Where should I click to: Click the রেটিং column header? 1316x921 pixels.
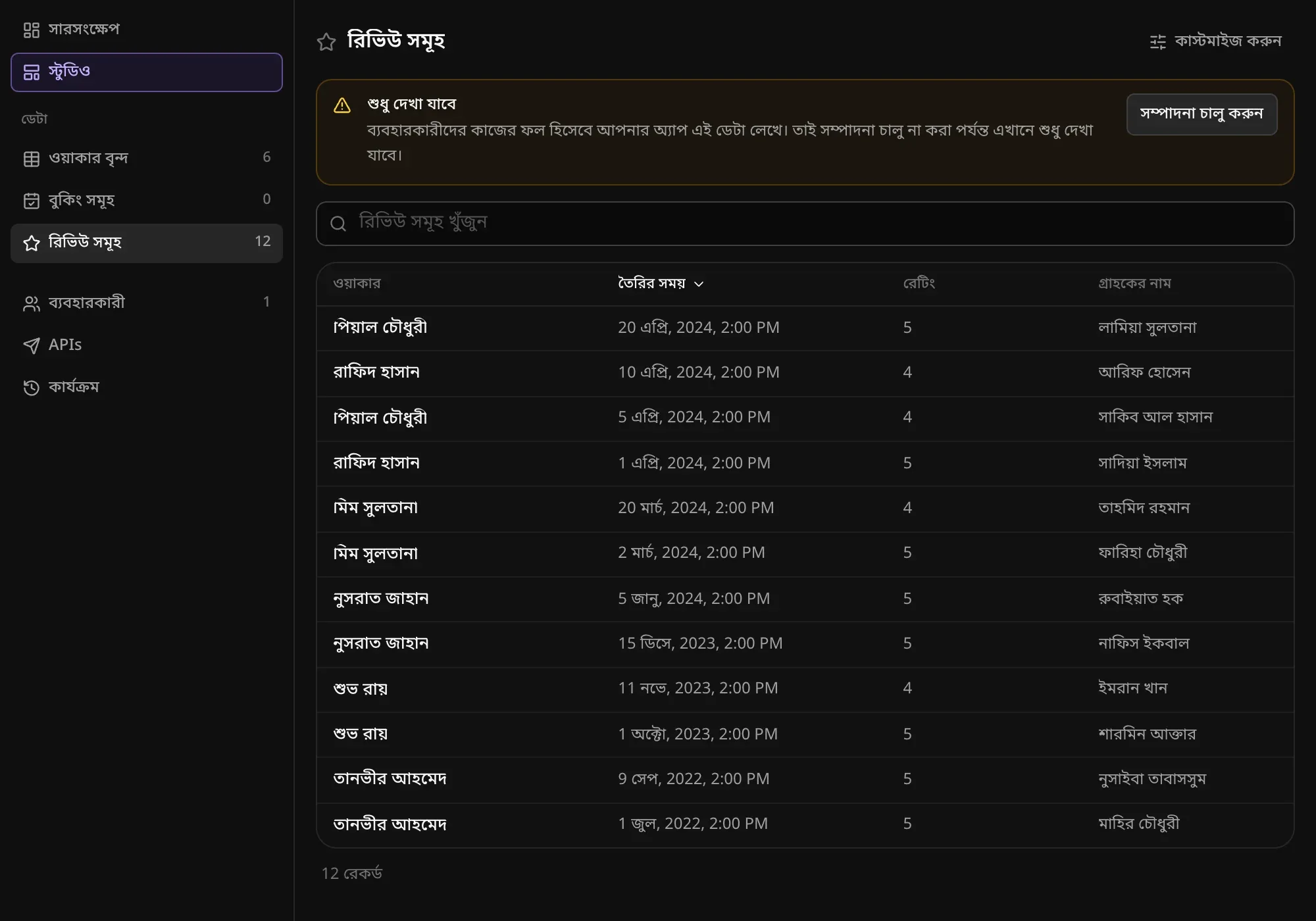pos(919,284)
